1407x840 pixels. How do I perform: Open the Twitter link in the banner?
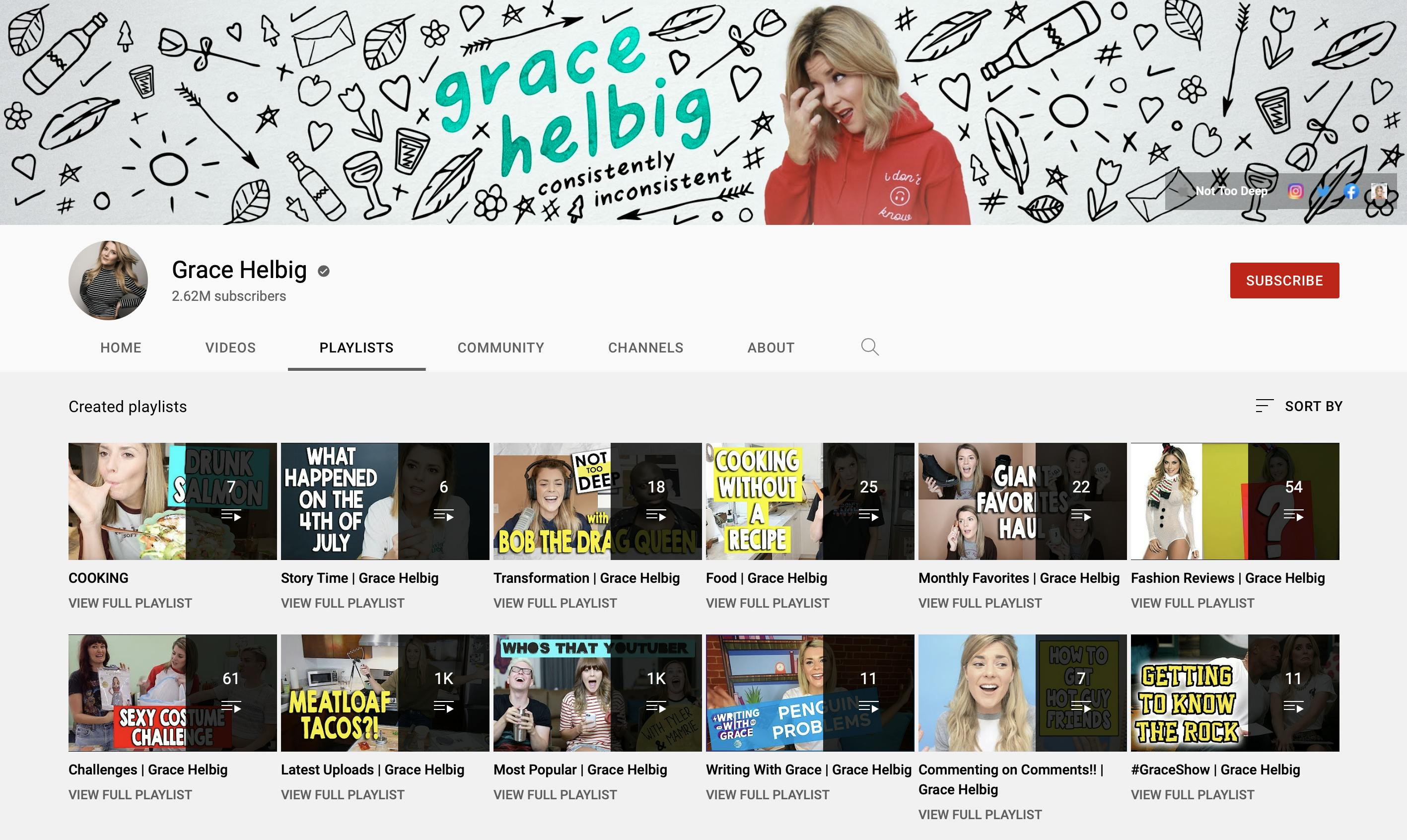[1323, 191]
